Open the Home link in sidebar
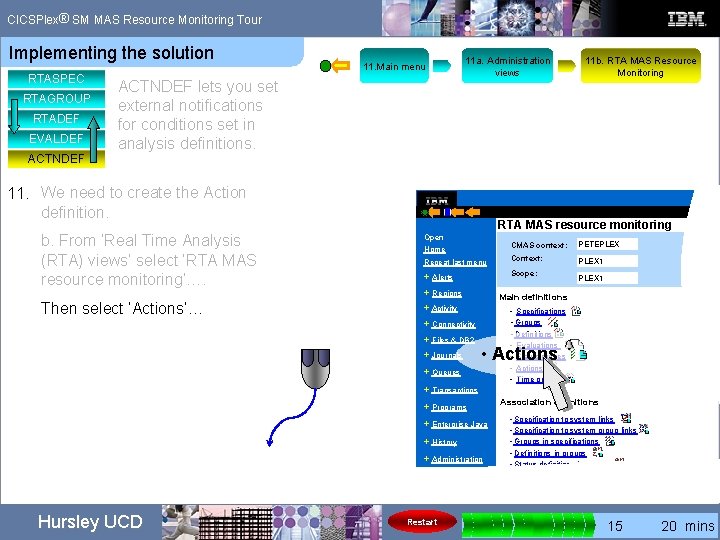 pos(434,249)
